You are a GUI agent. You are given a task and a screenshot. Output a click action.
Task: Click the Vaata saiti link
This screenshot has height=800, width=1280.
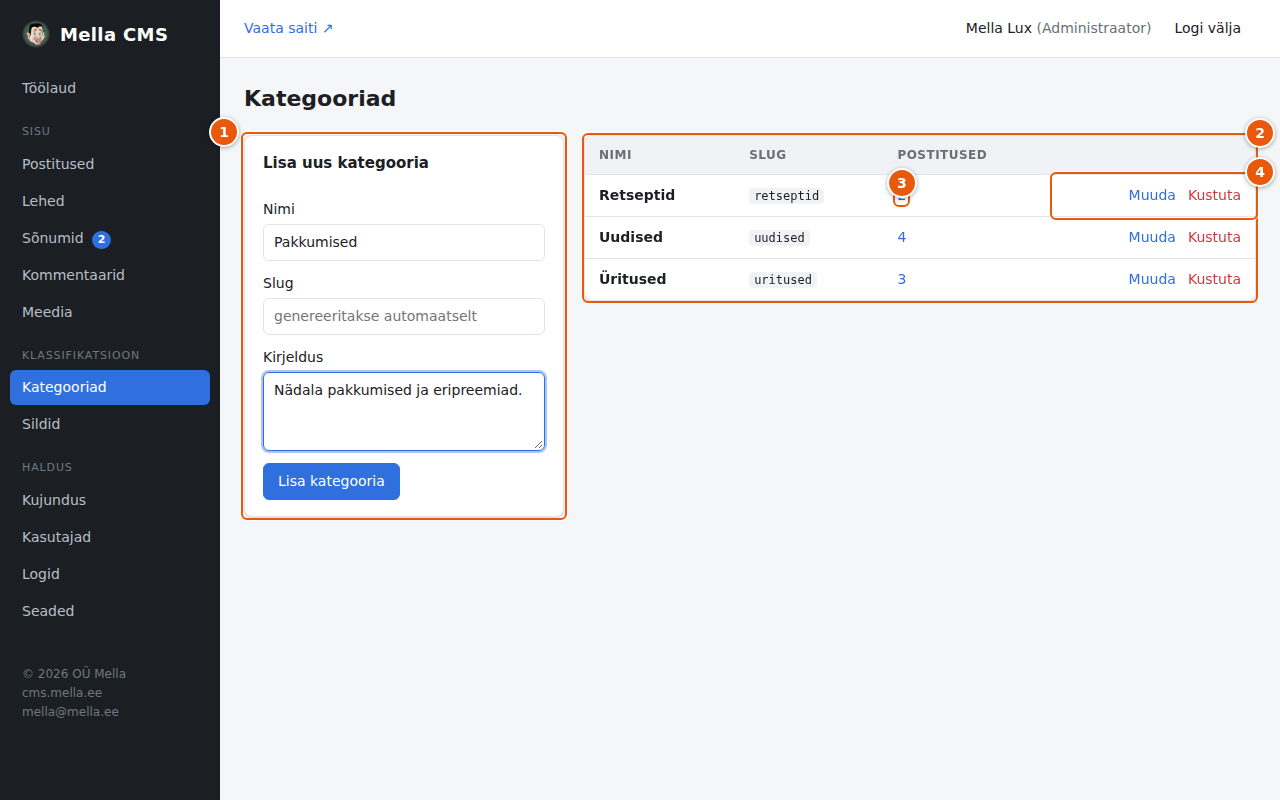click(x=289, y=28)
